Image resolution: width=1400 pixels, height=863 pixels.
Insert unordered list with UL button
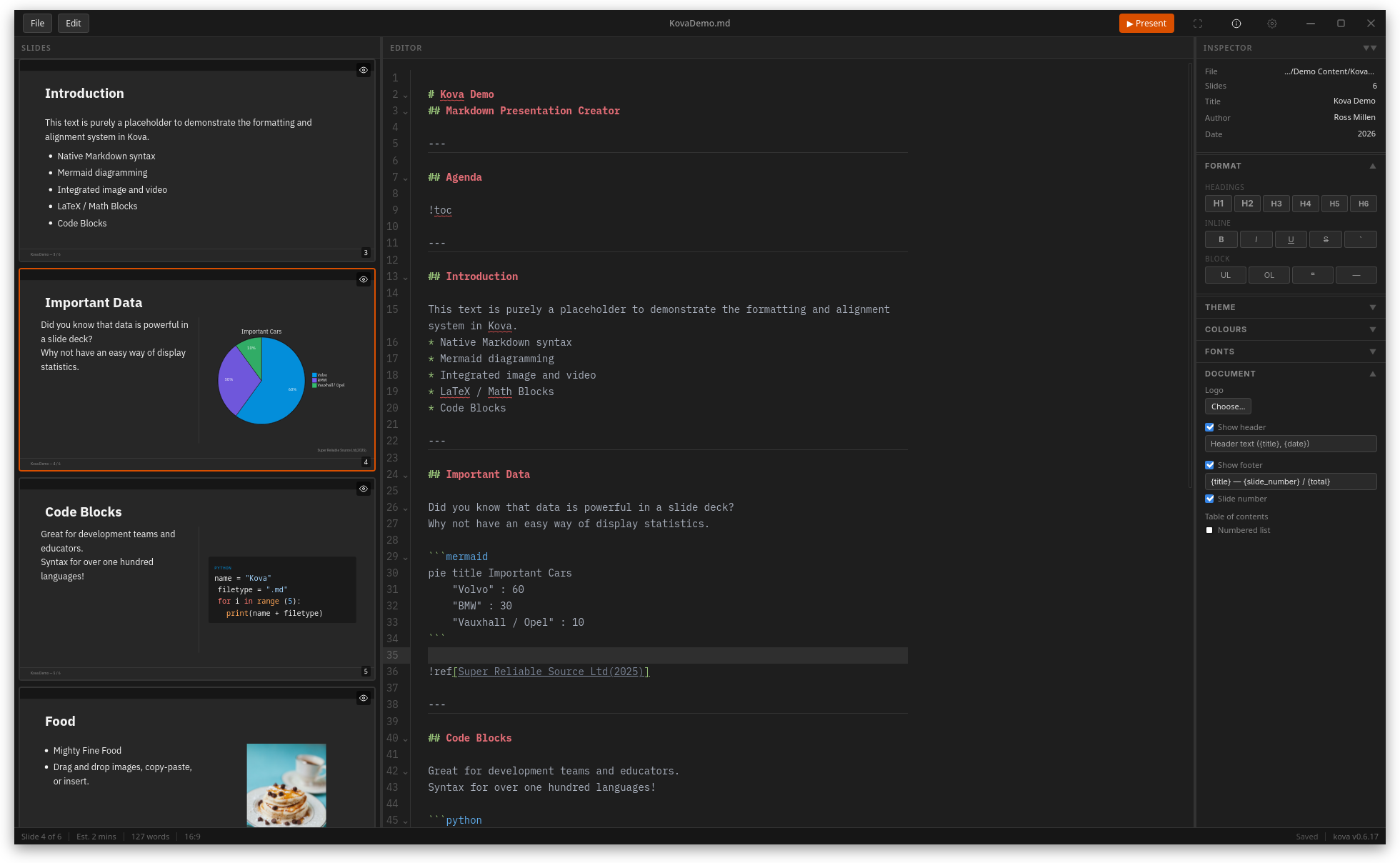[1226, 275]
